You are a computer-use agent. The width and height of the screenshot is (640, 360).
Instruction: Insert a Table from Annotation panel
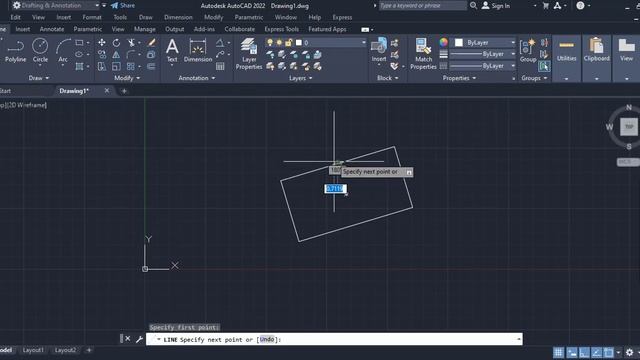click(x=220, y=66)
